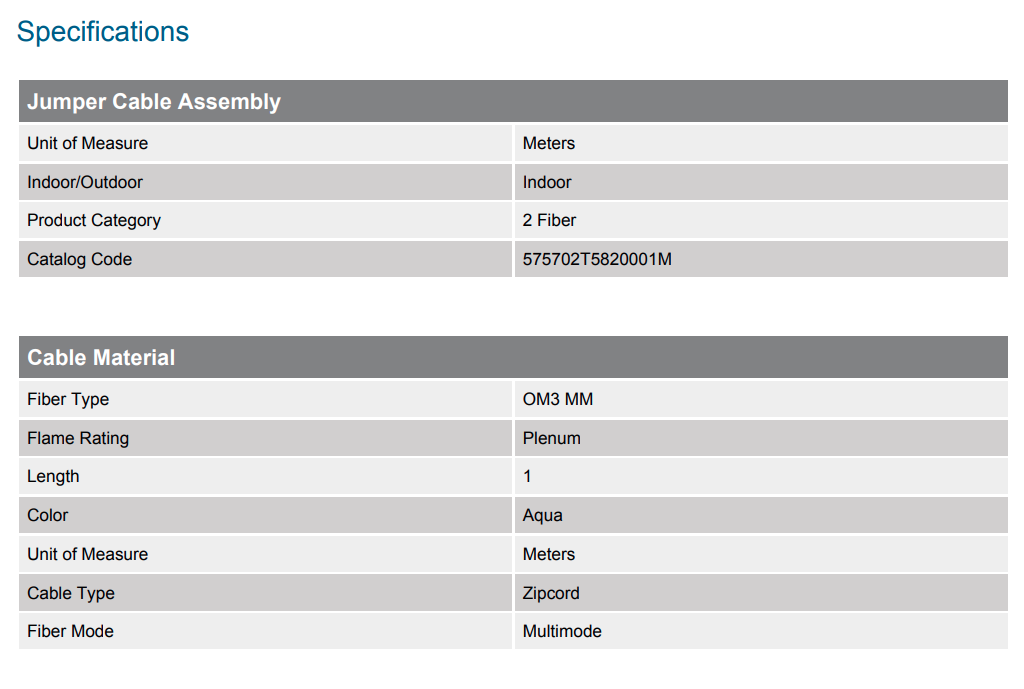1024x689 pixels.
Task: Click the Indoor value cell
Action: [x=761, y=182]
